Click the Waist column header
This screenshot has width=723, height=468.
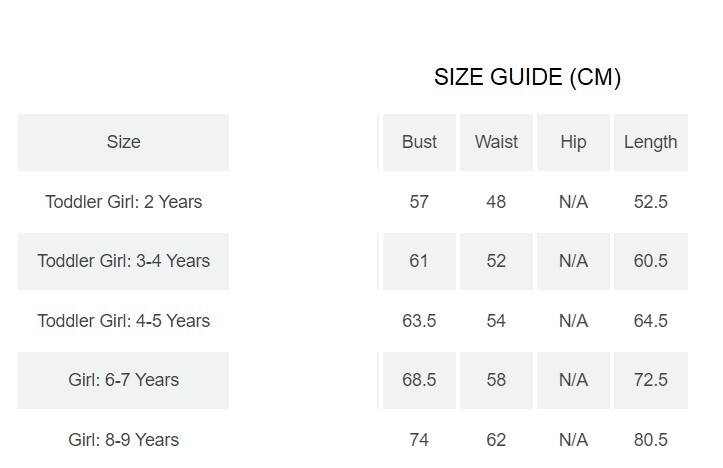[496, 142]
